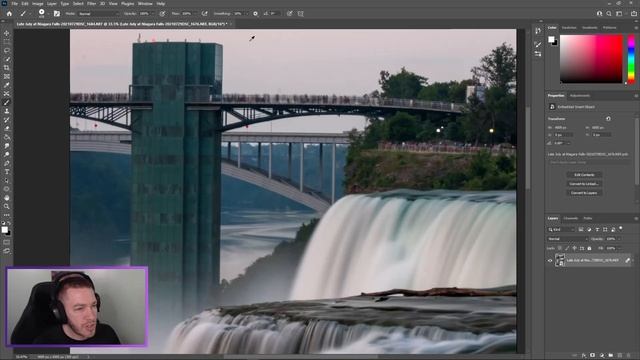Select the Zoom tool
This screenshot has width=640, height=360.
tap(7, 207)
